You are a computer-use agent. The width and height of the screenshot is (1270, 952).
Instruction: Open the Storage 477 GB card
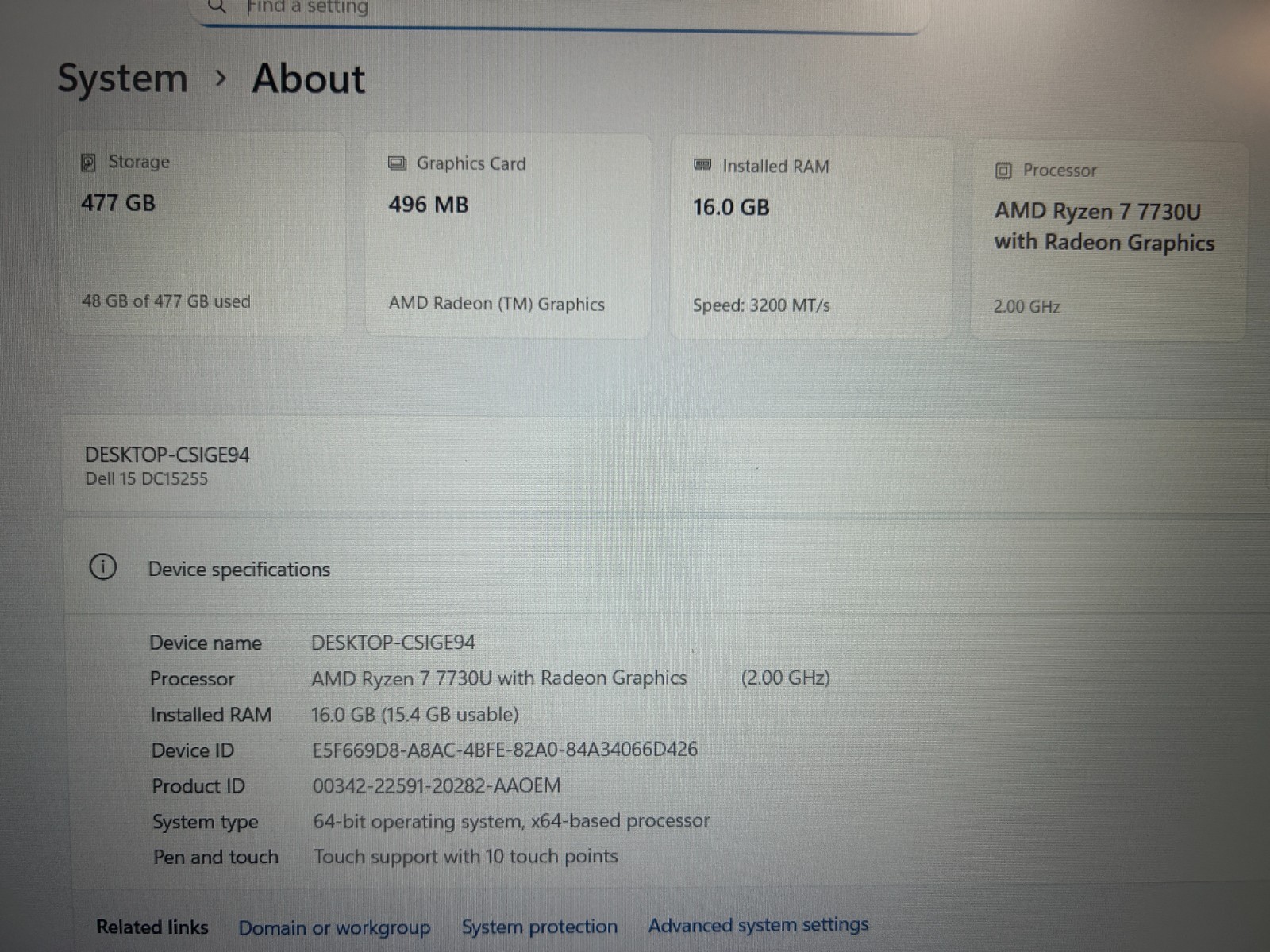click(202, 234)
